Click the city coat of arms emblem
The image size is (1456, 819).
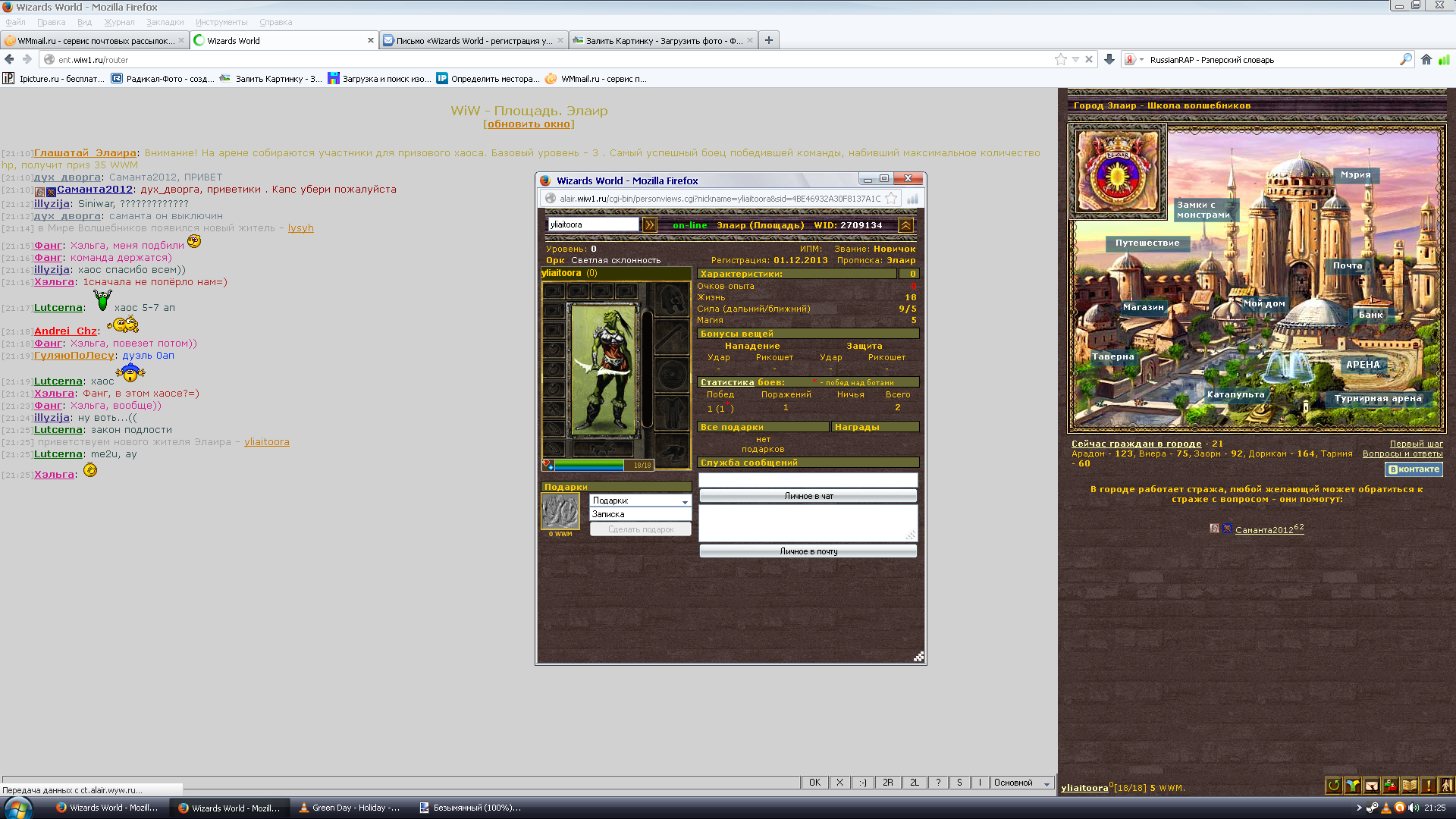point(1117,172)
